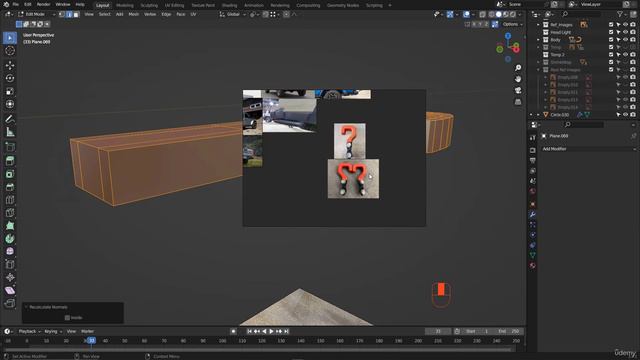Viewport: 640px width, 360px height.
Task: Switch to the Modeling workspace tab
Action: click(x=124, y=5)
